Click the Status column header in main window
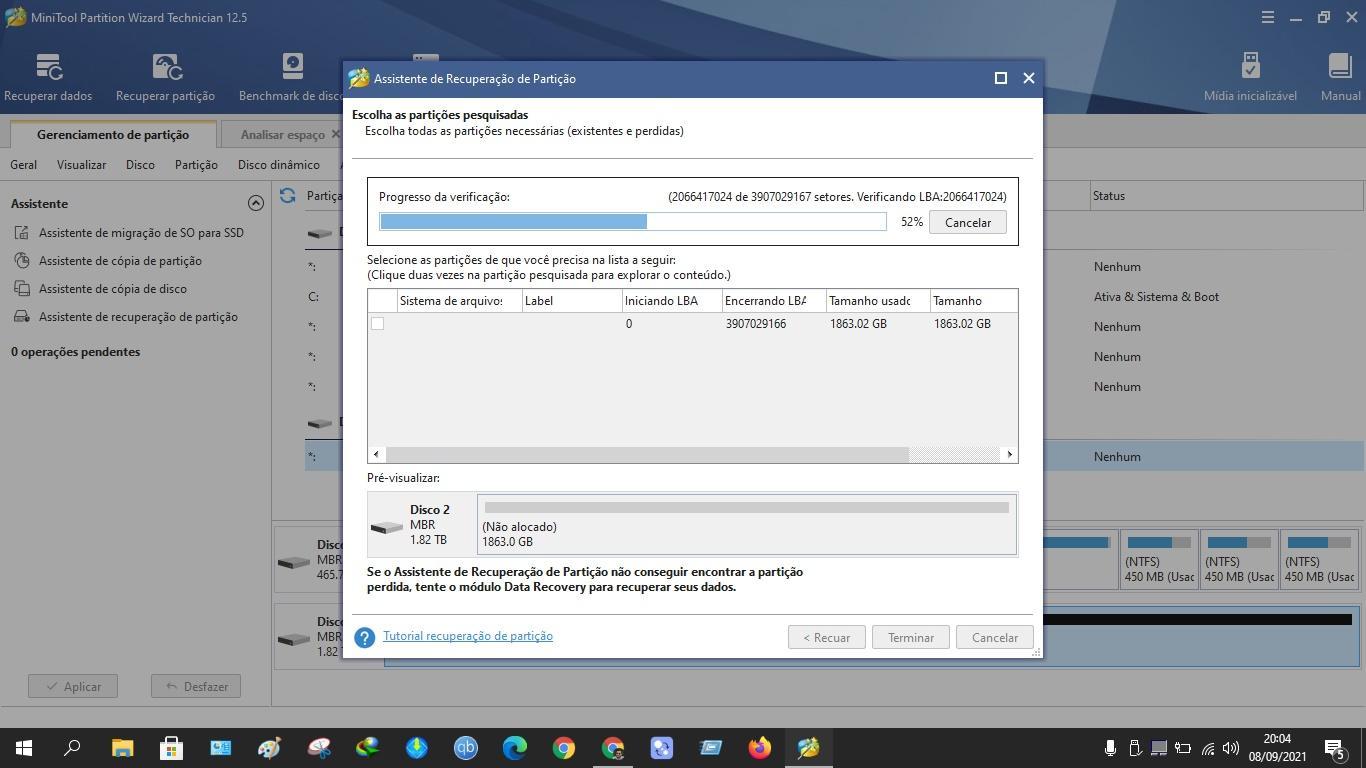1366x768 pixels. coord(1226,196)
